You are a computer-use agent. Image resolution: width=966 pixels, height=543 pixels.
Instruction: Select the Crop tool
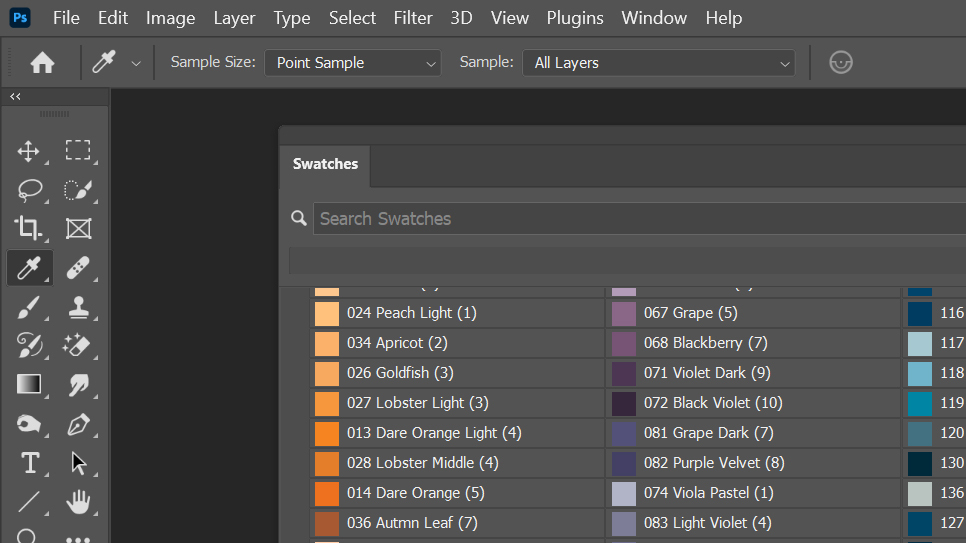(x=29, y=229)
